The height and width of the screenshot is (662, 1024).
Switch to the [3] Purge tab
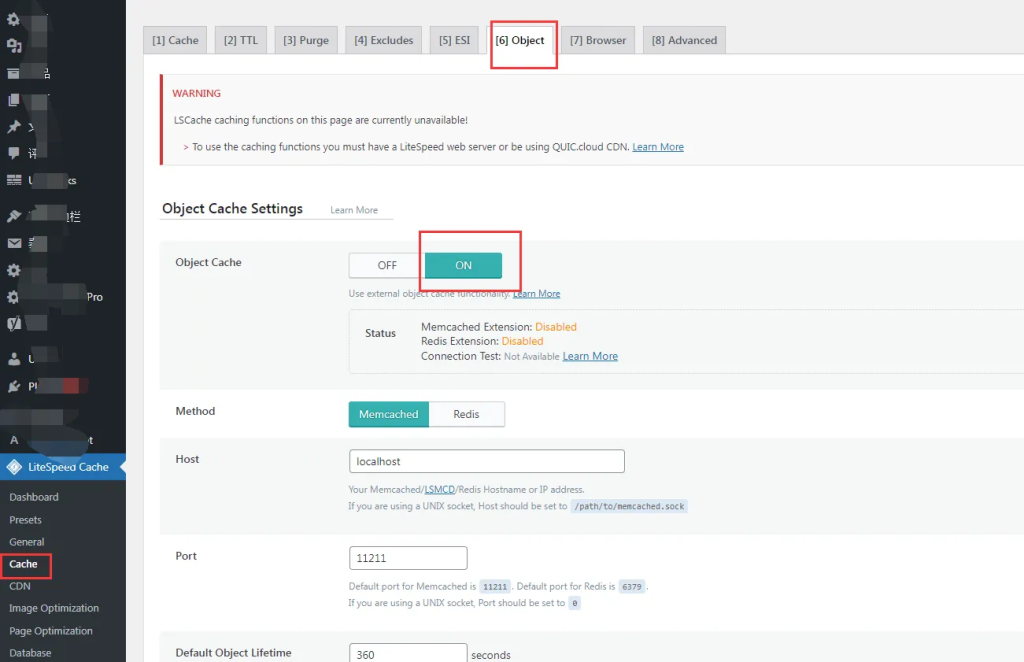(306, 40)
